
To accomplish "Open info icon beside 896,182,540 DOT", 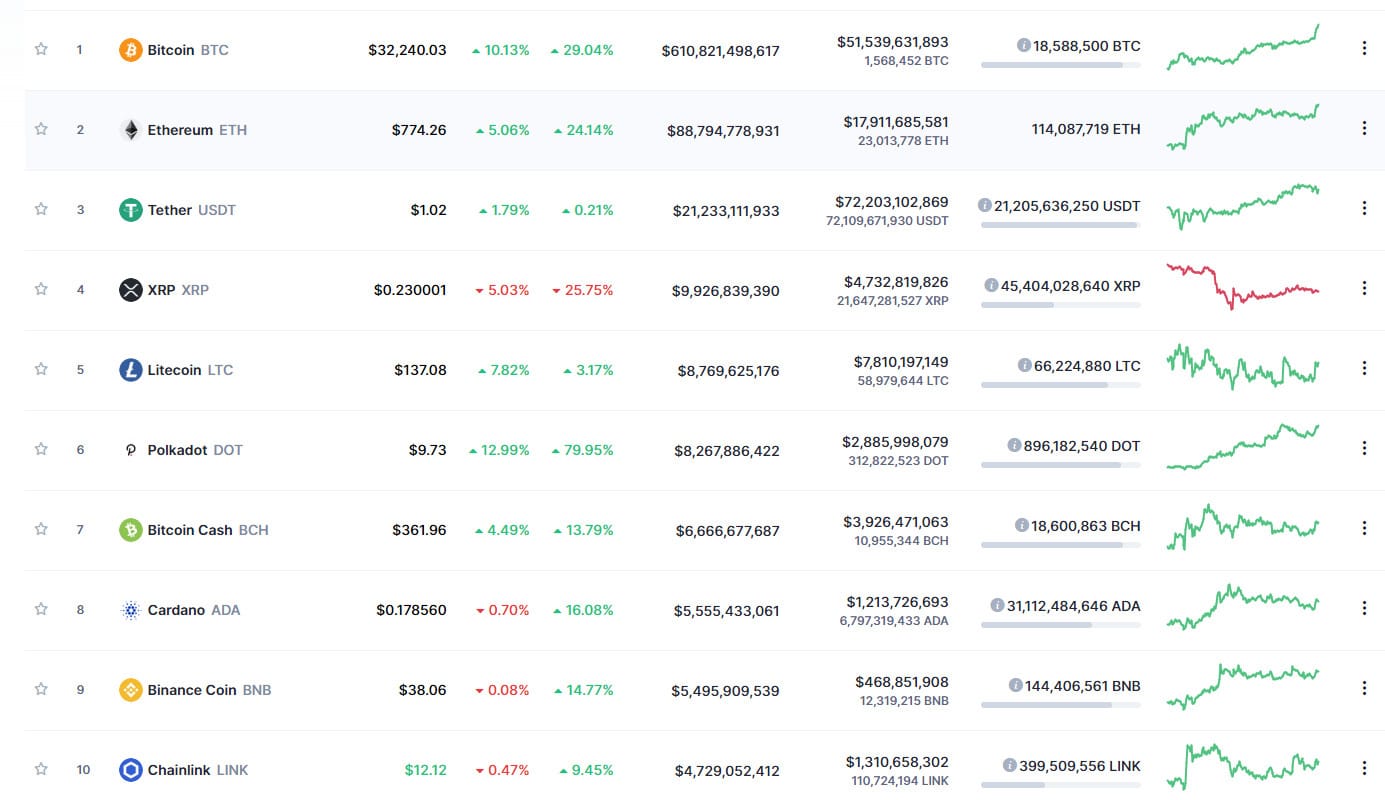I will point(1014,445).
